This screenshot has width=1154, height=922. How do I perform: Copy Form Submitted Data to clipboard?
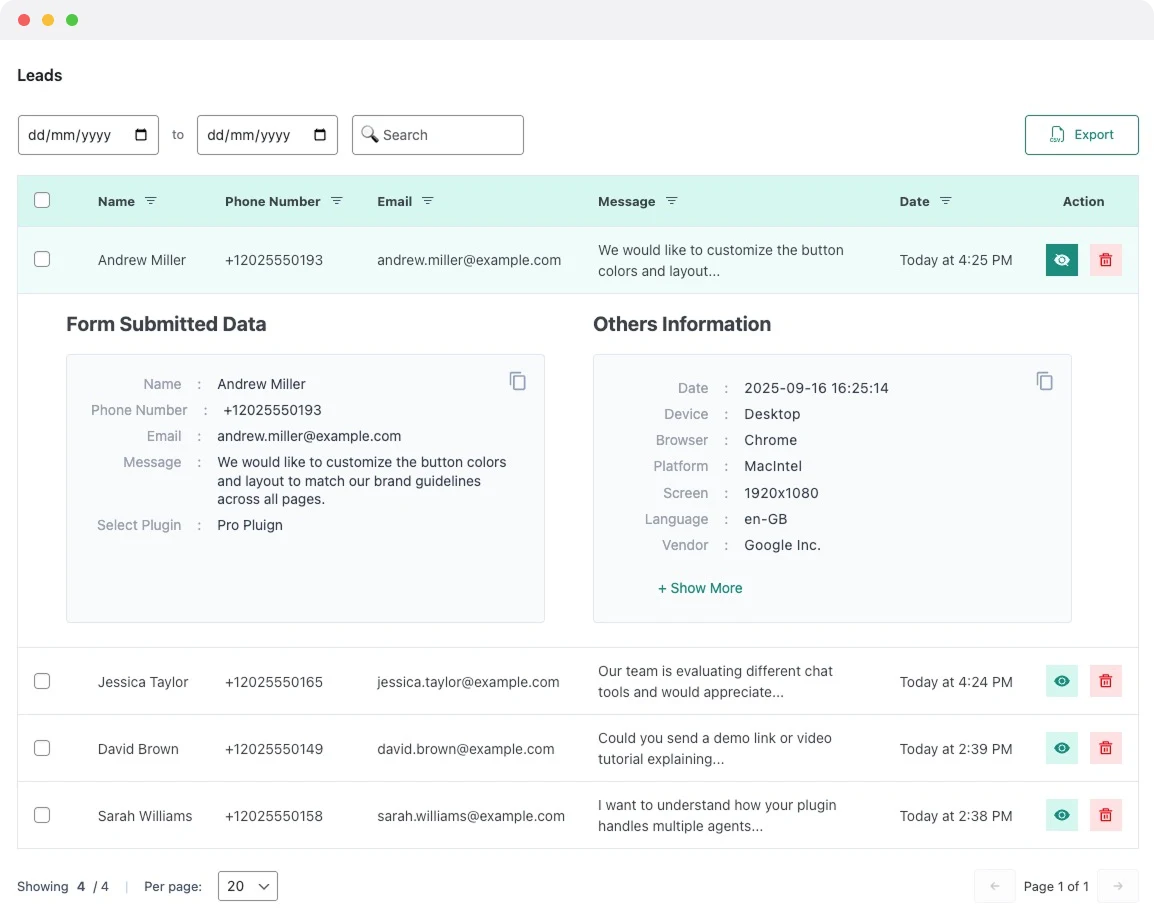click(517, 381)
